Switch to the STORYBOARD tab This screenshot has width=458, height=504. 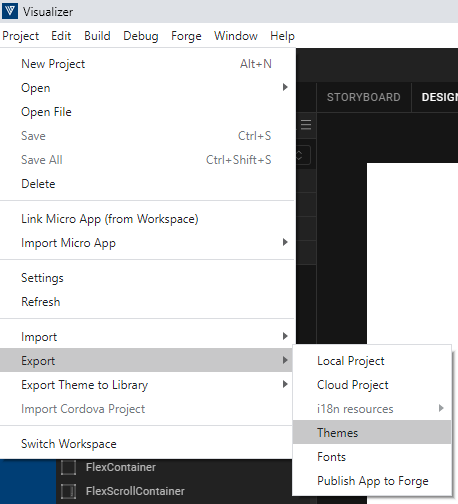pos(363,97)
